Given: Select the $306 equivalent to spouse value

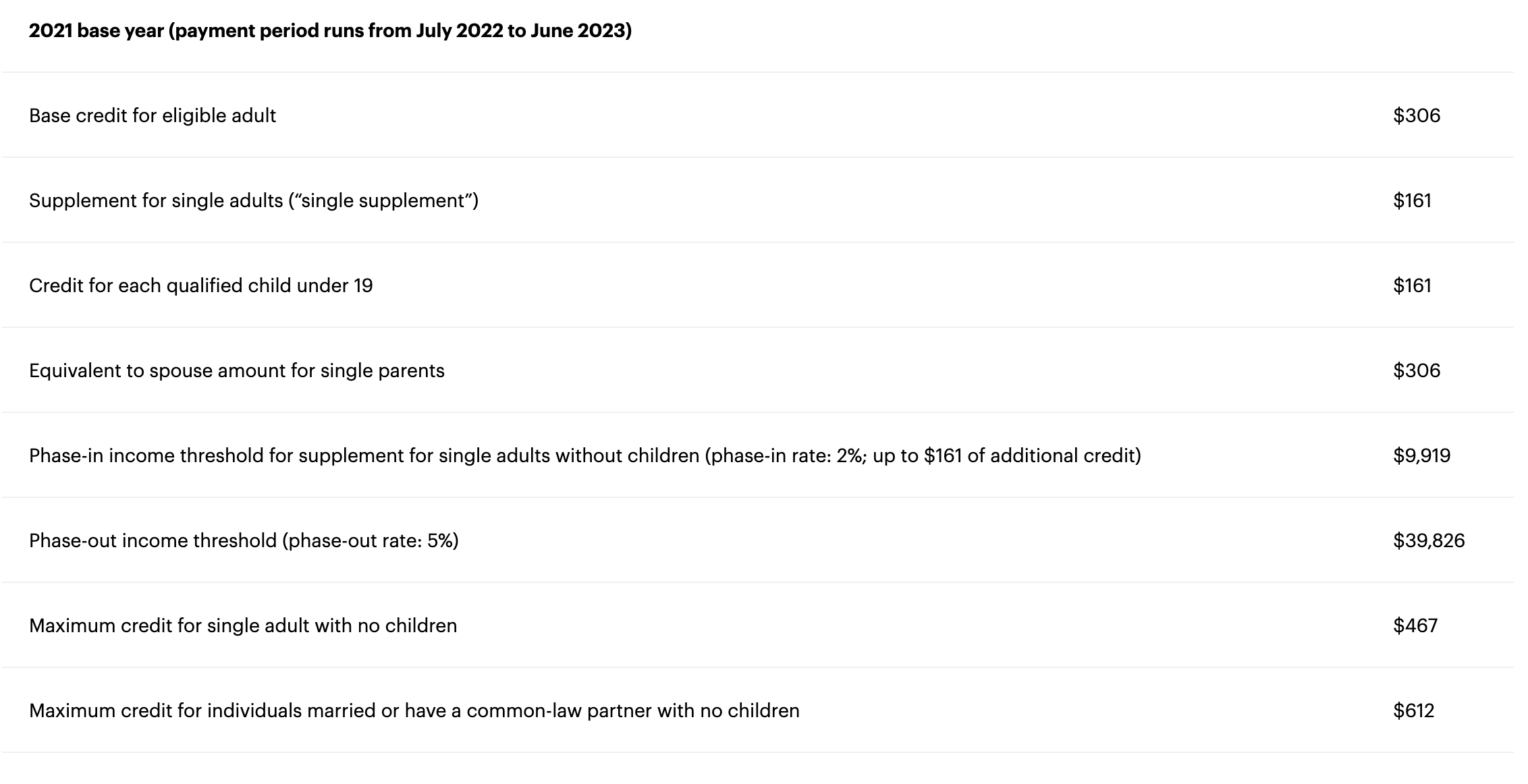Looking at the screenshot, I should click(x=1416, y=371).
